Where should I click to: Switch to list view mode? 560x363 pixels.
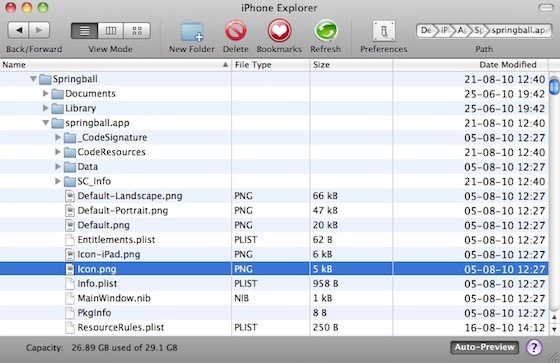(x=84, y=31)
